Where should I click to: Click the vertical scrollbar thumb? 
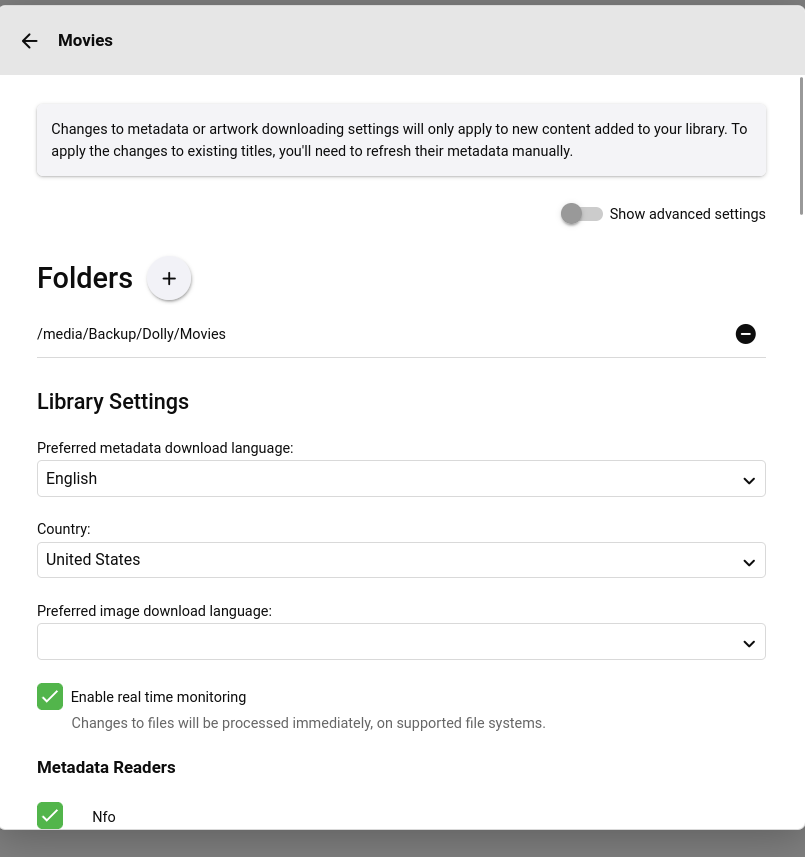[x=802, y=145]
